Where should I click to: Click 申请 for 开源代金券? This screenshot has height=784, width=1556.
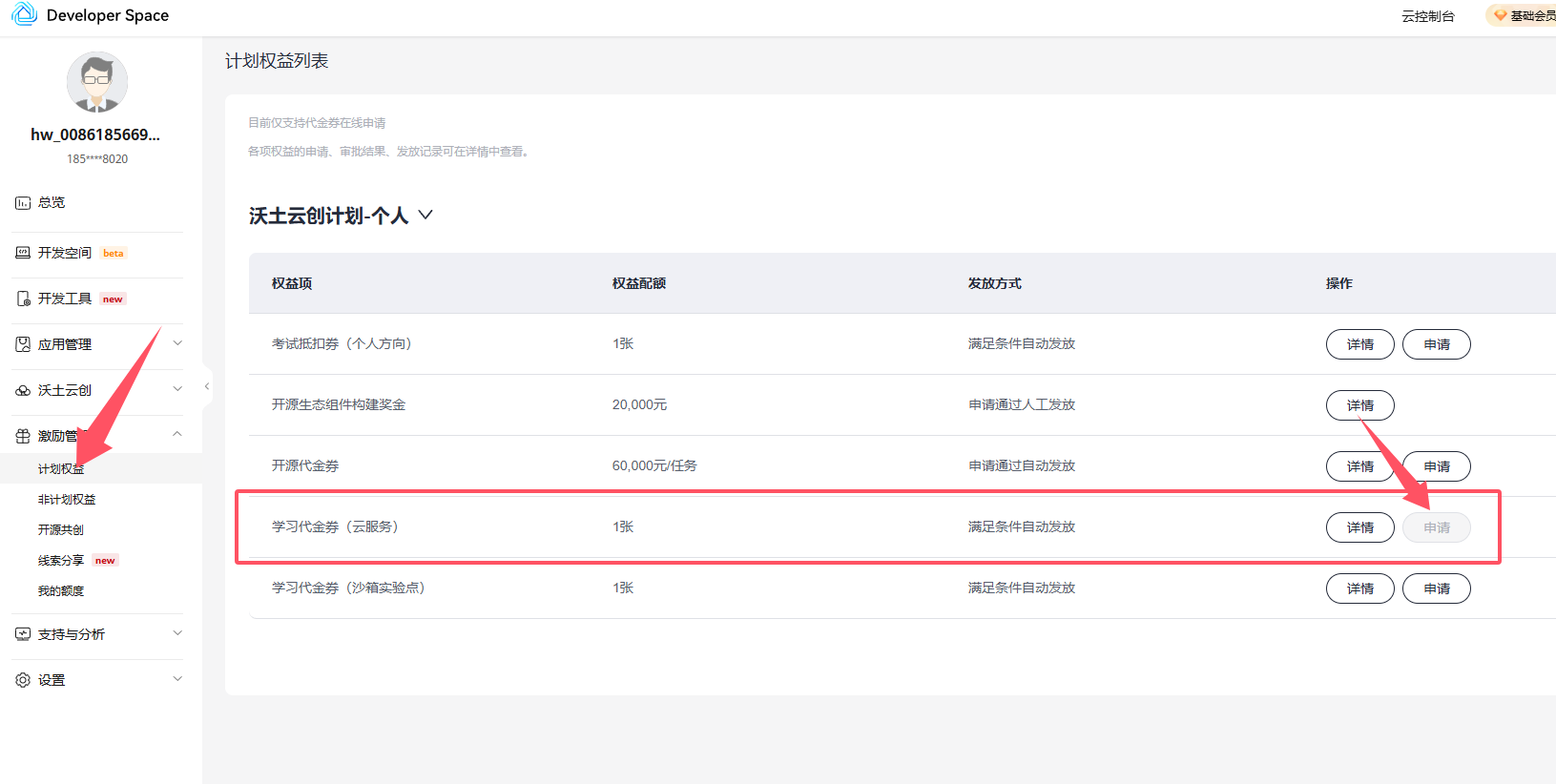tap(1437, 466)
